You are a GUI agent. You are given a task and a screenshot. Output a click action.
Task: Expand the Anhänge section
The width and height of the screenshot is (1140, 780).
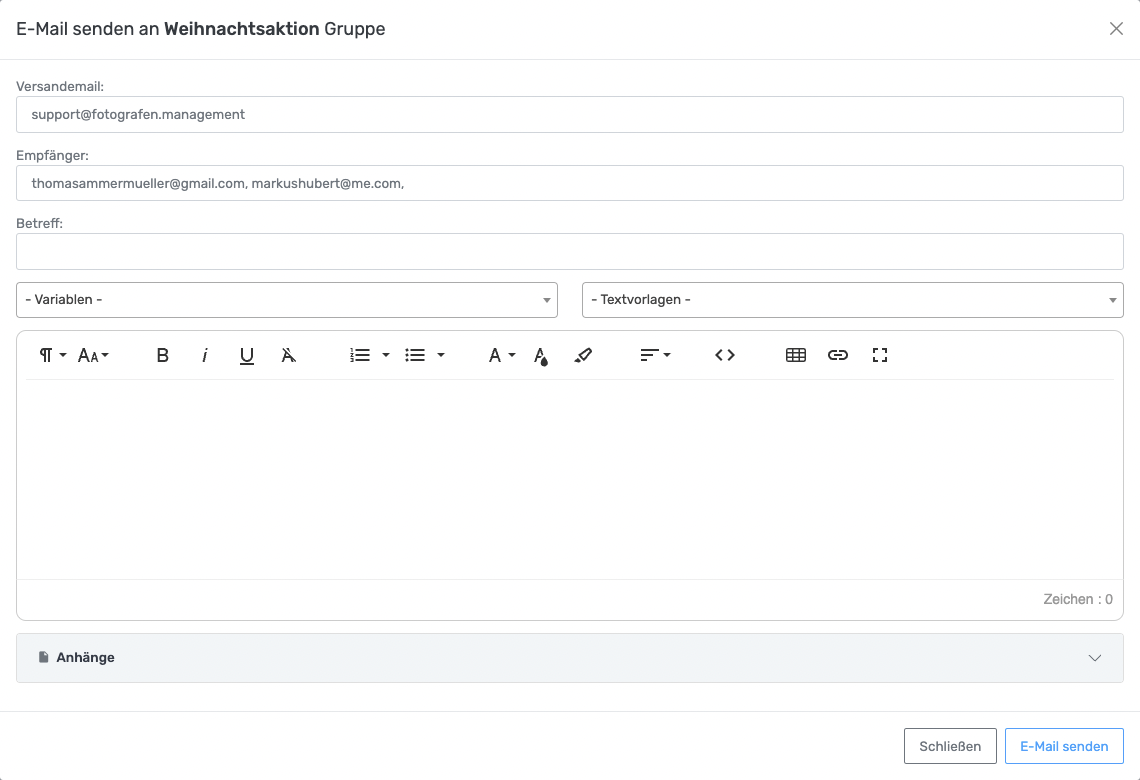coord(570,658)
